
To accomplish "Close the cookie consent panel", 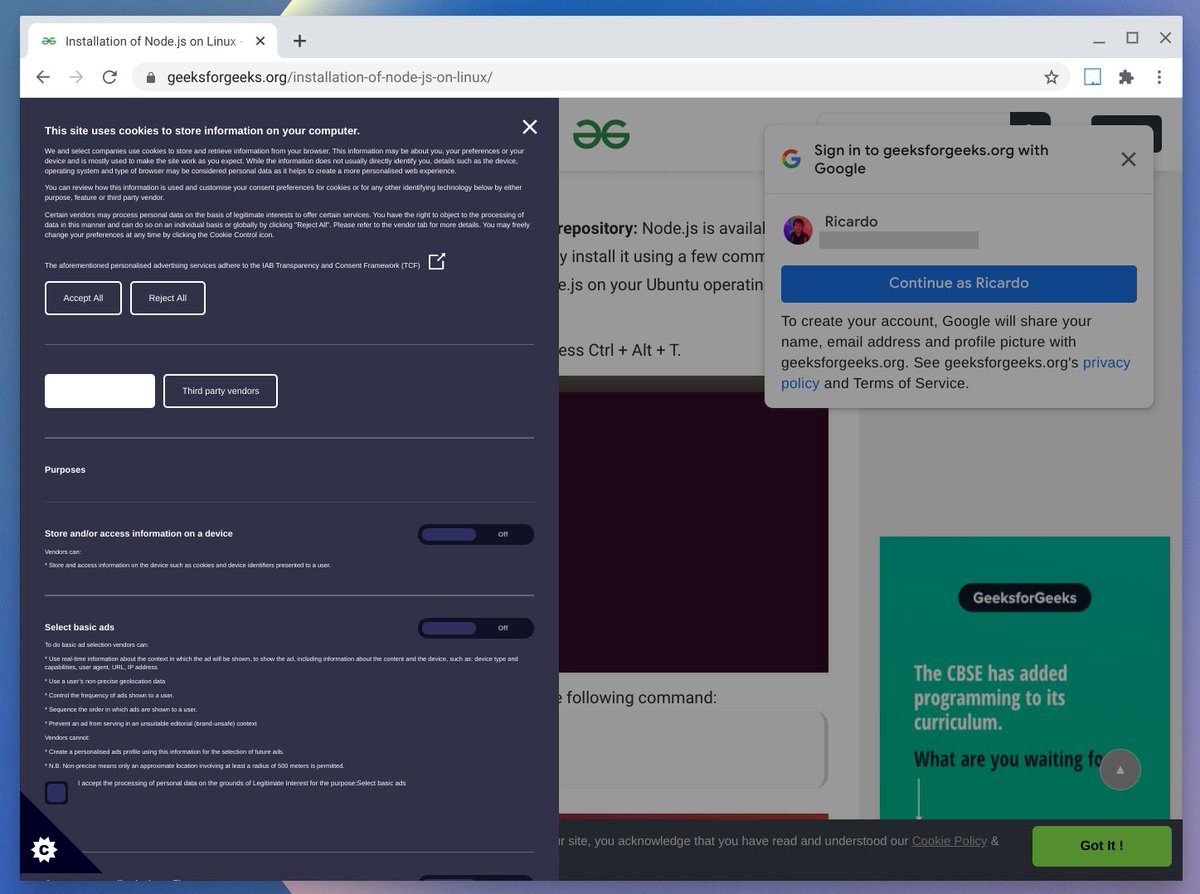I will pyautogui.click(x=530, y=127).
